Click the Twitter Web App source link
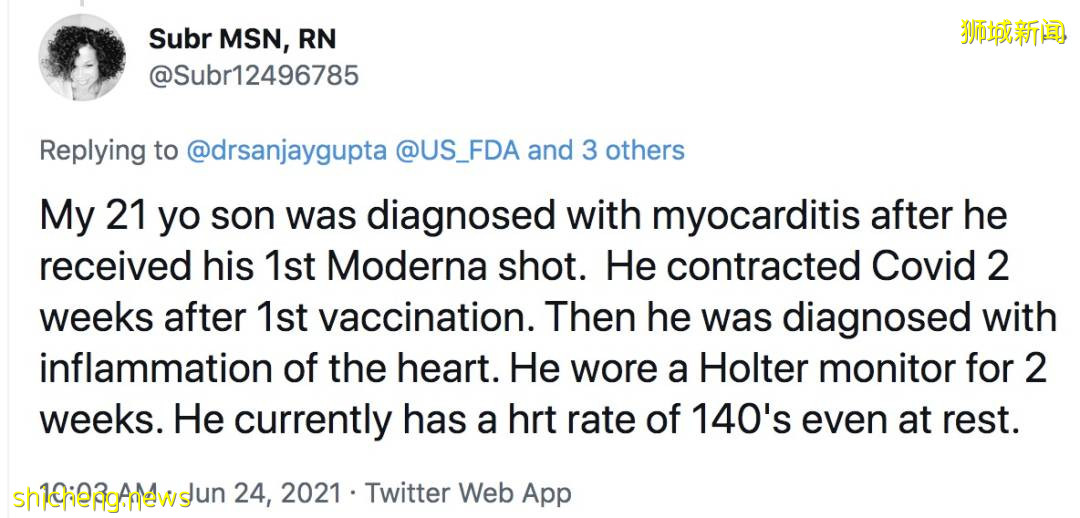Viewport: 1080px width, 518px height. click(468, 493)
